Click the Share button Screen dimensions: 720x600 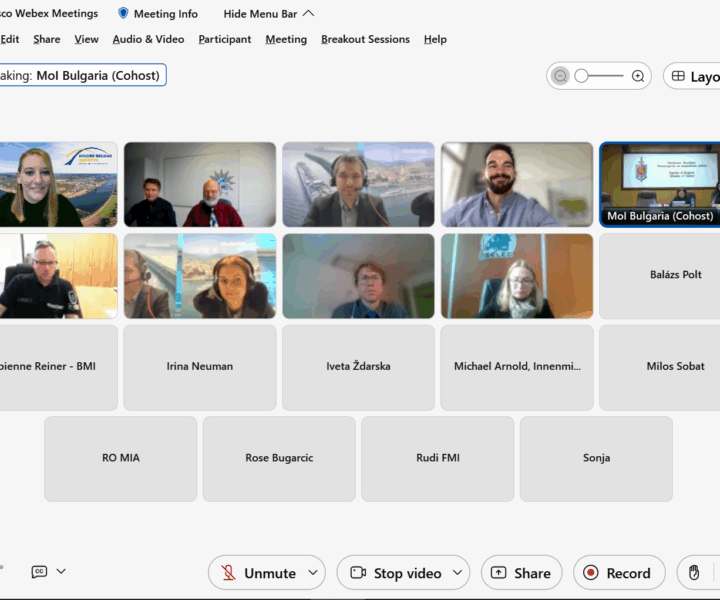coord(521,573)
